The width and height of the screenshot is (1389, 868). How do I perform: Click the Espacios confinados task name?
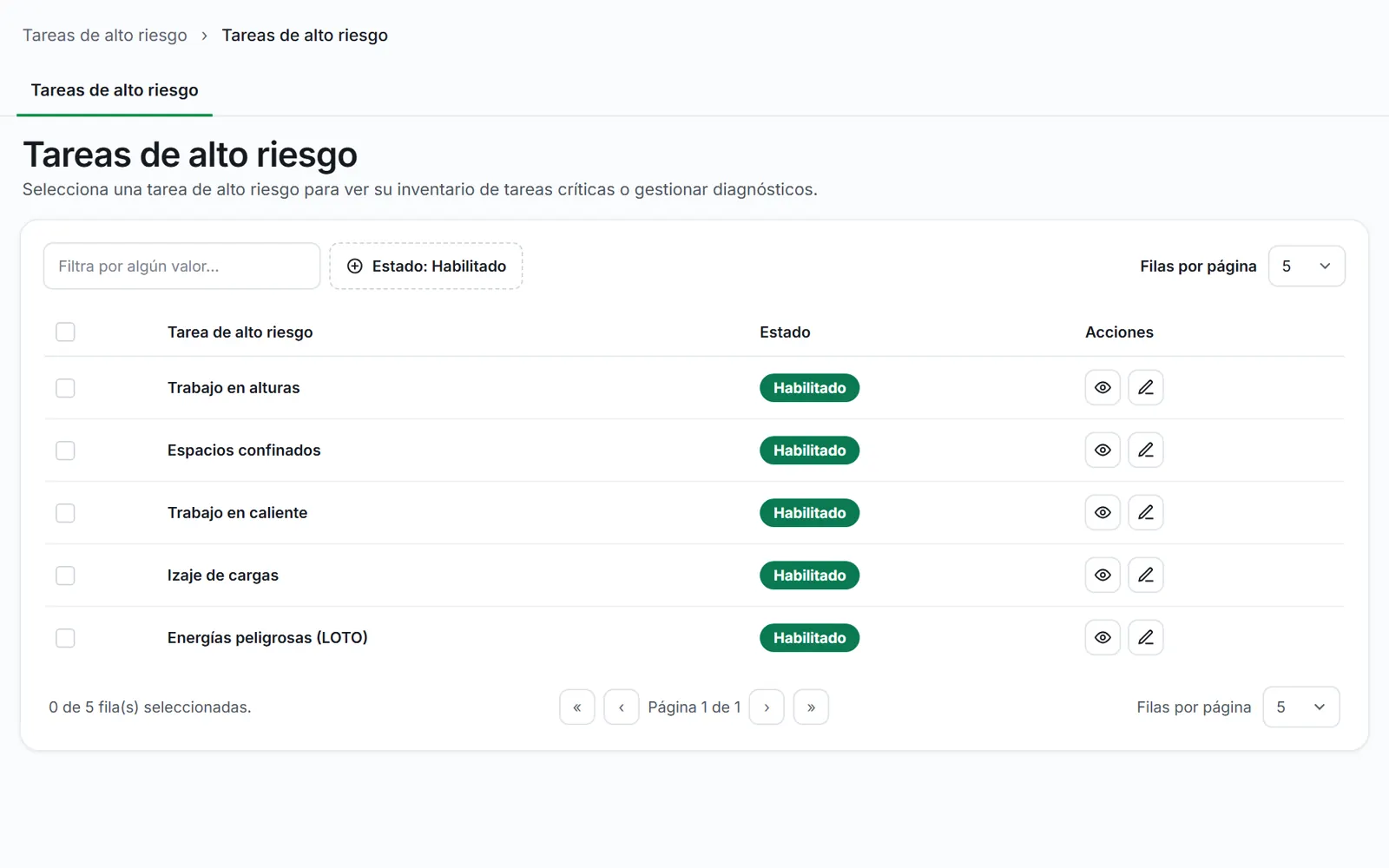tap(244, 450)
